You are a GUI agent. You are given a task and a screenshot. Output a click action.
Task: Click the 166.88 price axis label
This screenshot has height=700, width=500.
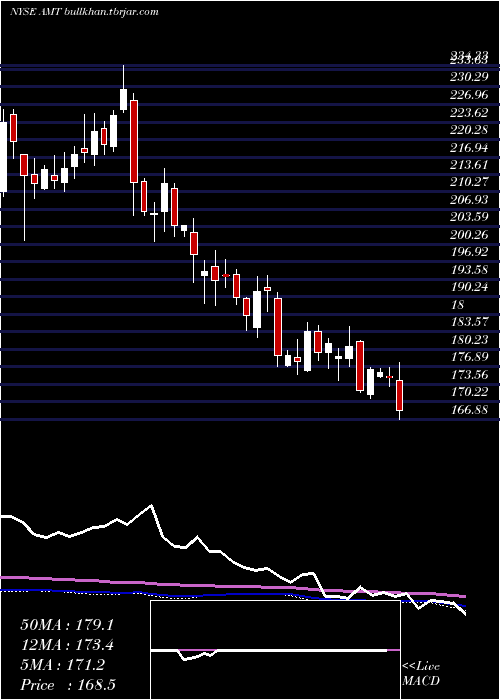click(x=469, y=410)
